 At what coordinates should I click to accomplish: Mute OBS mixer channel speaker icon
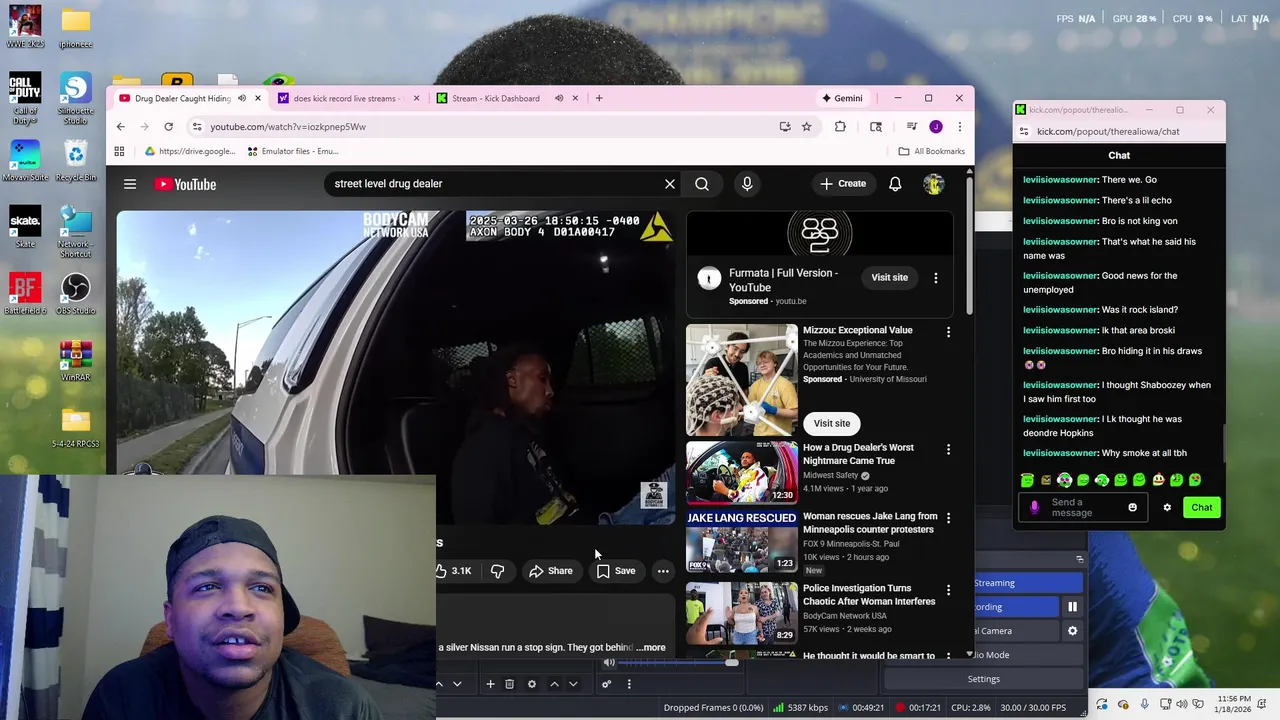coord(609,663)
